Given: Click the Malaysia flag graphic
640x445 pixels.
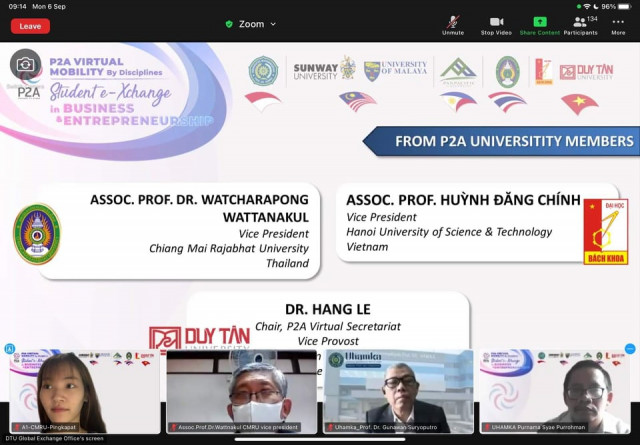Looking at the screenshot, I should [357, 100].
